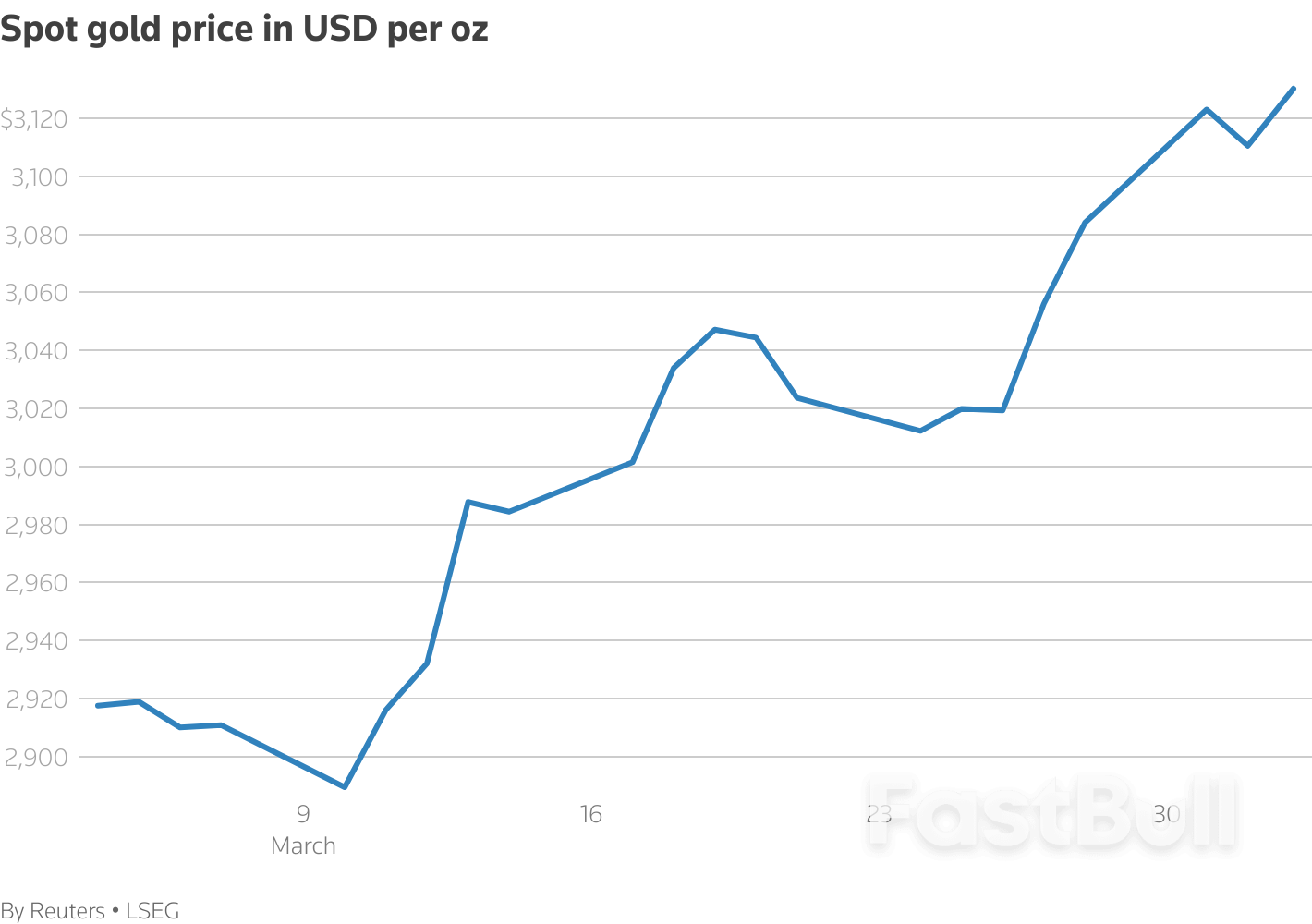
Task: Click the final rightmost point of the line
Action: [1293, 89]
